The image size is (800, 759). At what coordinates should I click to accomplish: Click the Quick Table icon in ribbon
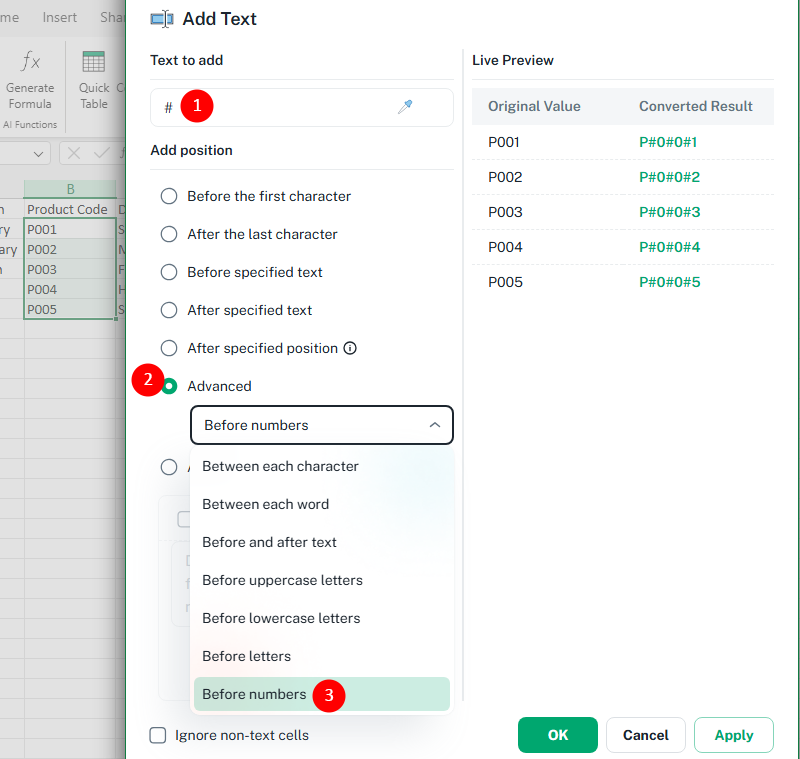(x=94, y=62)
